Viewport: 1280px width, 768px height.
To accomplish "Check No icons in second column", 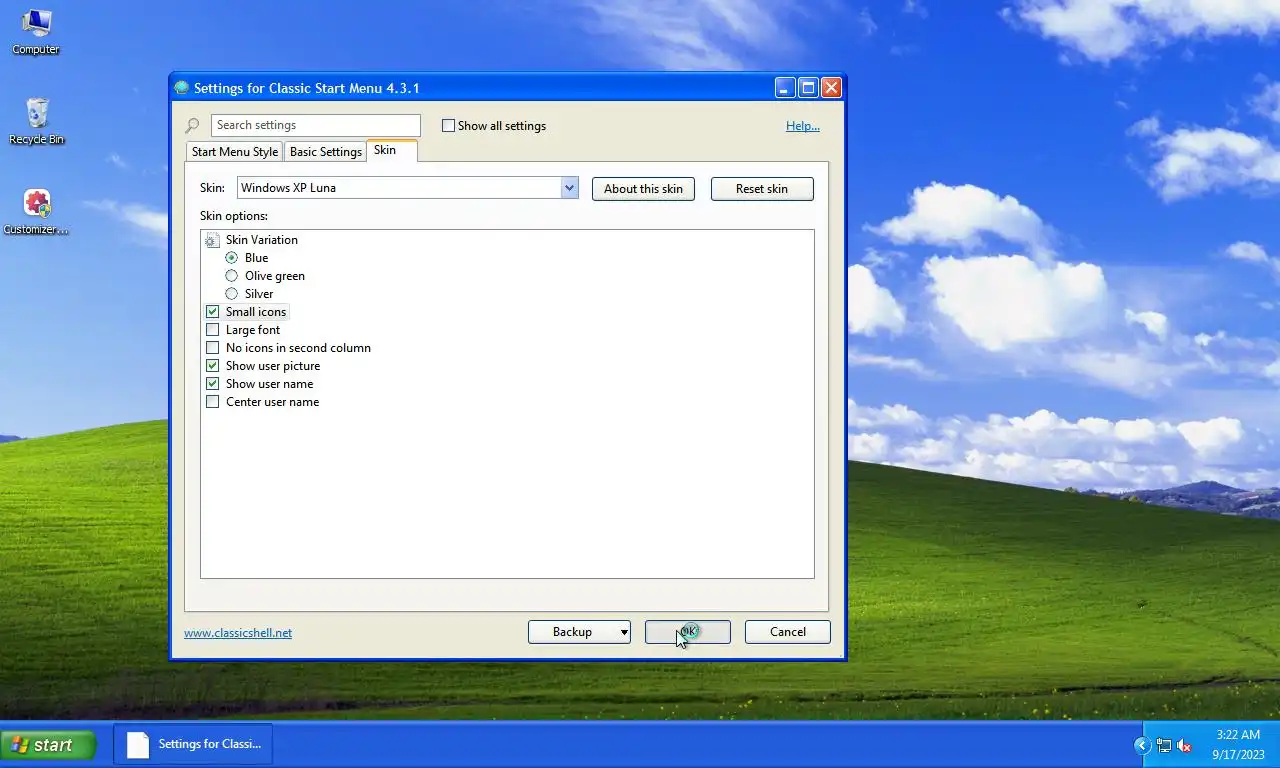I will [x=212, y=348].
